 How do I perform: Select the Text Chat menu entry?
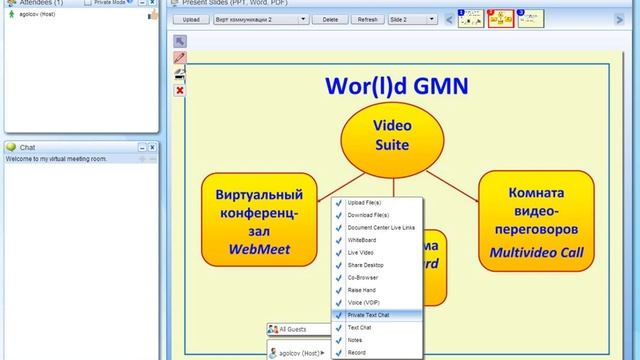click(377, 328)
